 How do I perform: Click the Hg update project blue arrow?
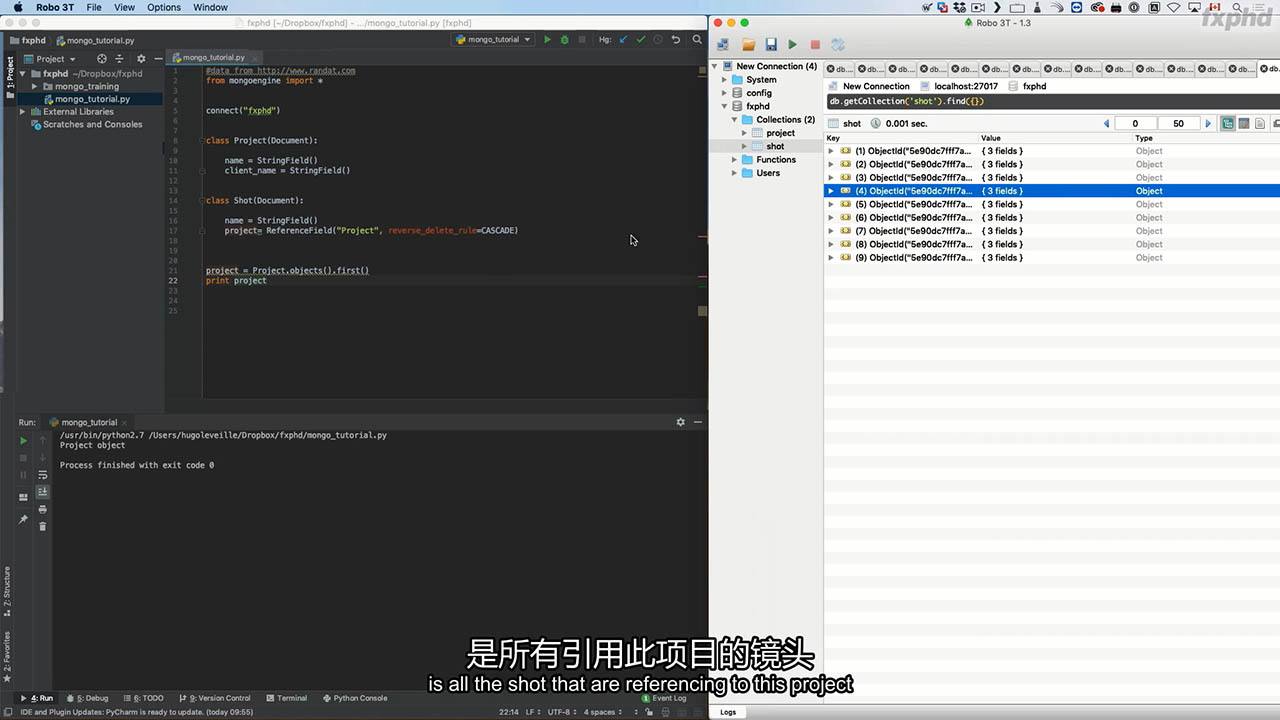click(624, 40)
